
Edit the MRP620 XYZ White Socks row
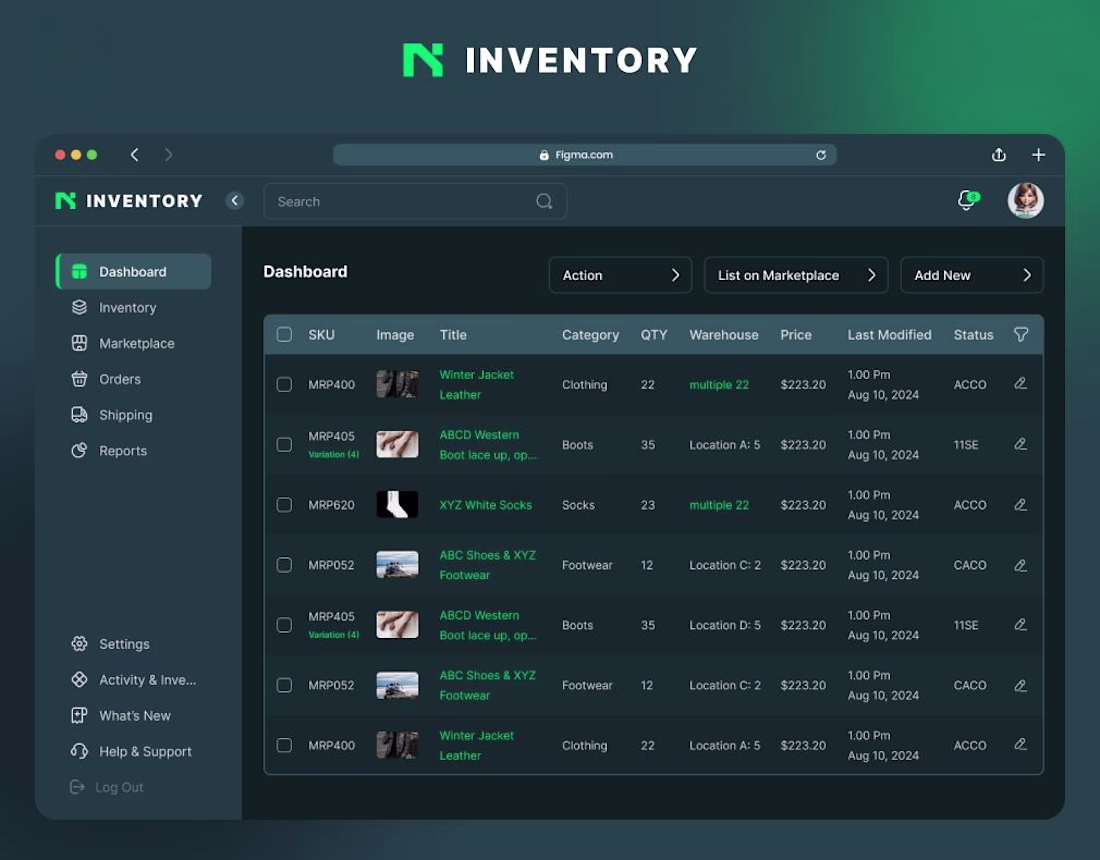(1020, 505)
